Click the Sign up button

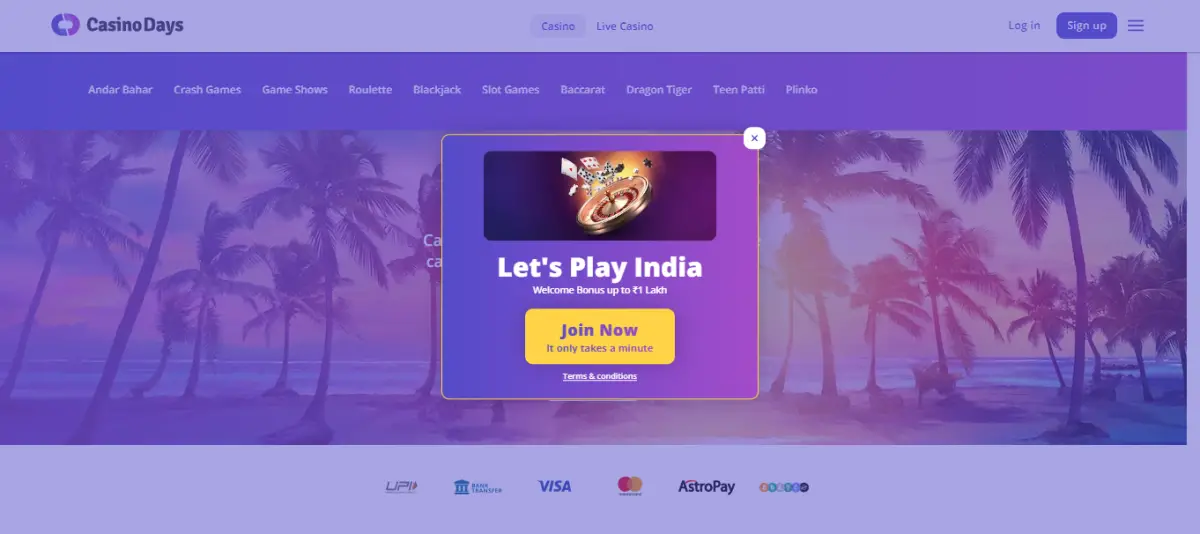click(1086, 26)
